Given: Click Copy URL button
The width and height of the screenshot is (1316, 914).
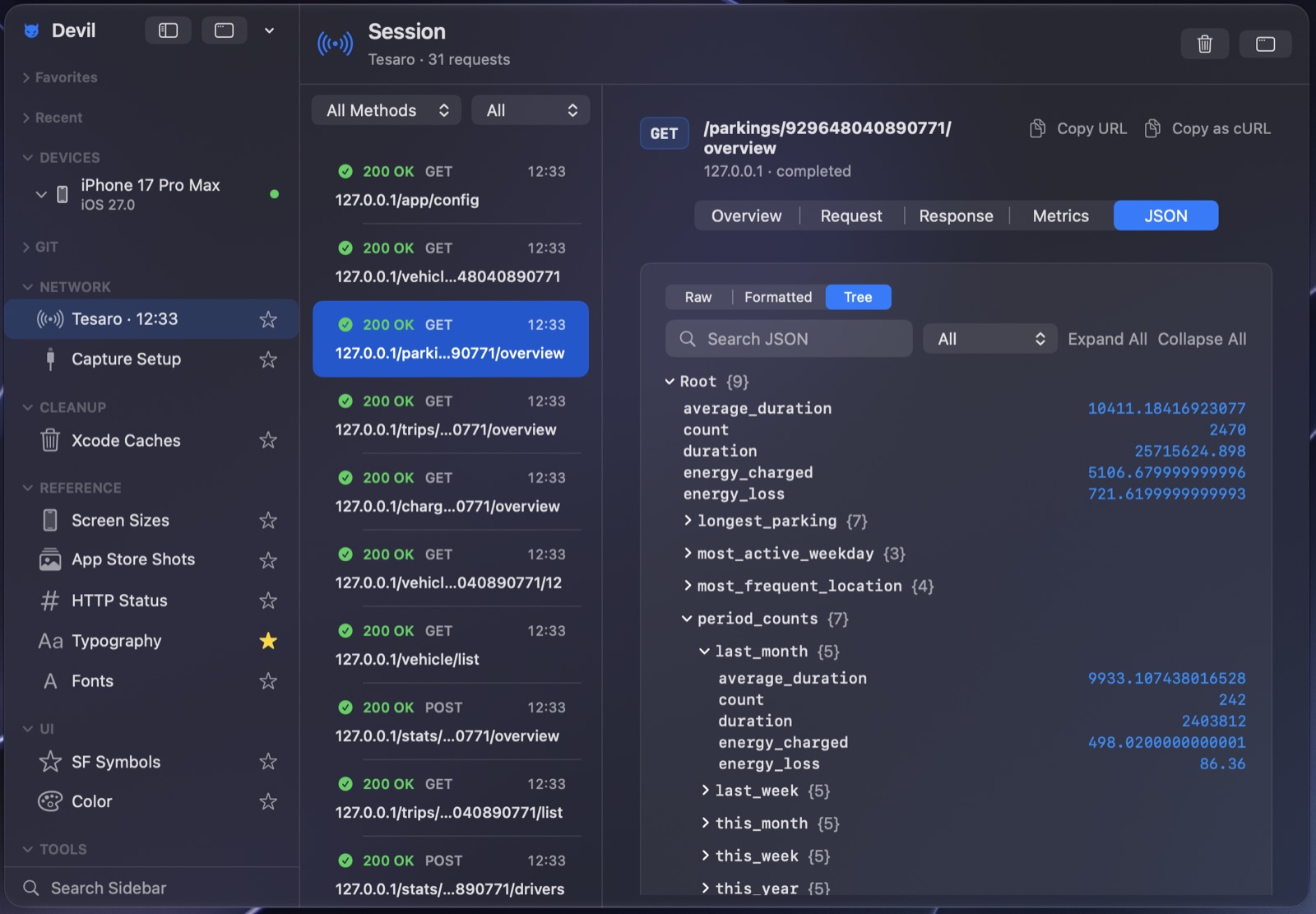Looking at the screenshot, I should [x=1078, y=128].
